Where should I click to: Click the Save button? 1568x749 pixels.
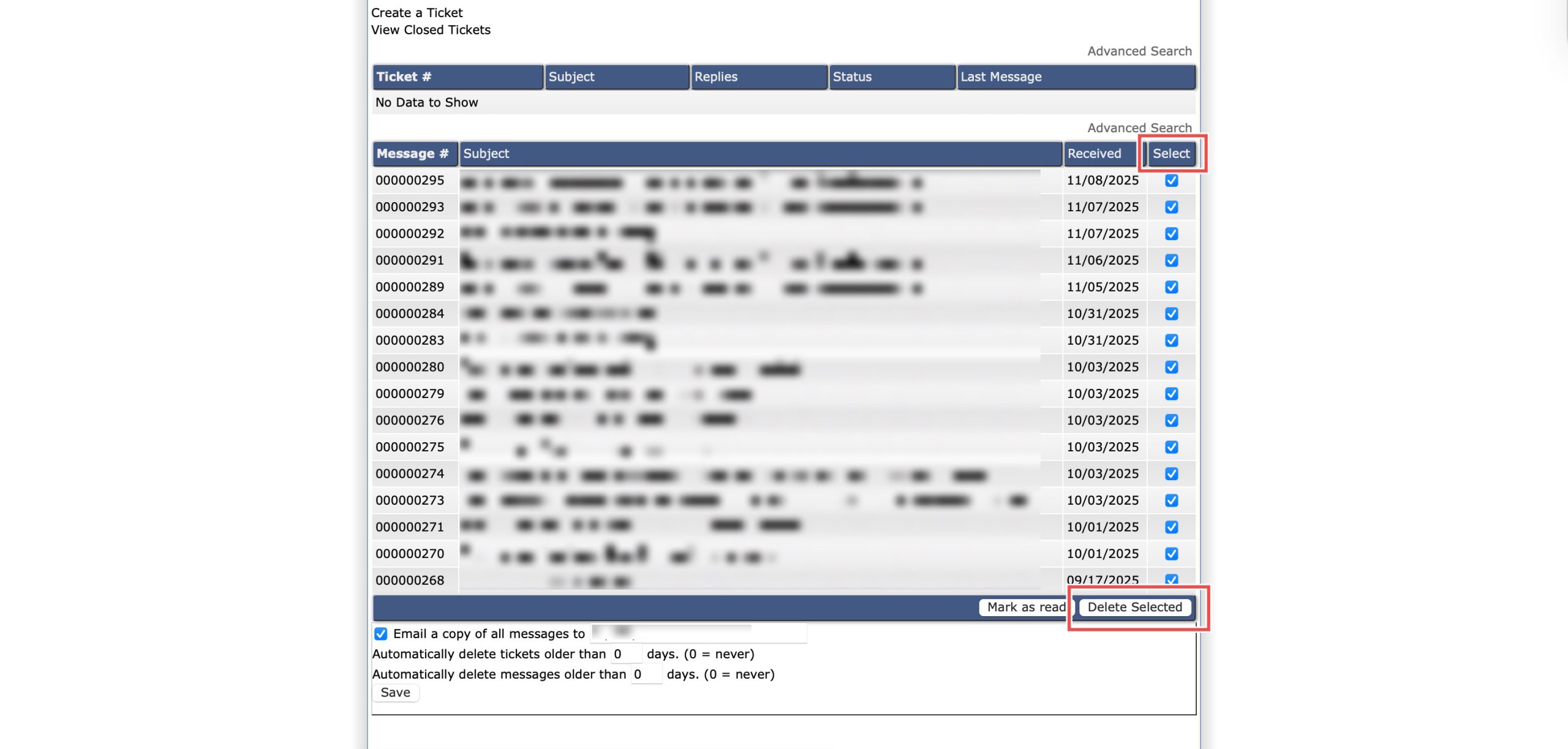(395, 693)
